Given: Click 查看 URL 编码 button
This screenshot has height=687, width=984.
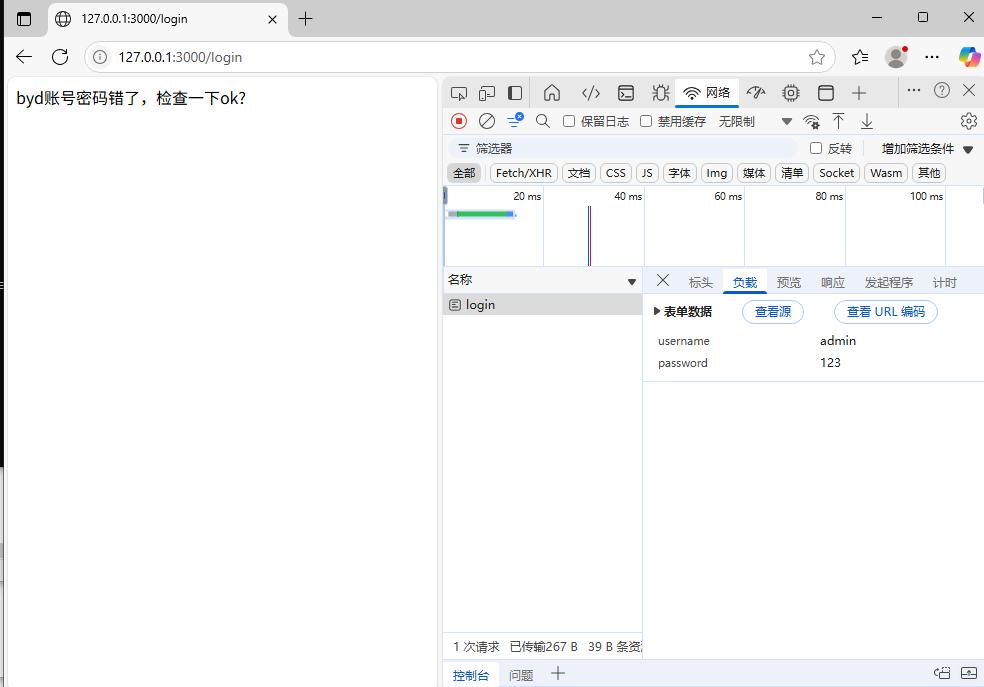Looking at the screenshot, I should click(x=885, y=312).
